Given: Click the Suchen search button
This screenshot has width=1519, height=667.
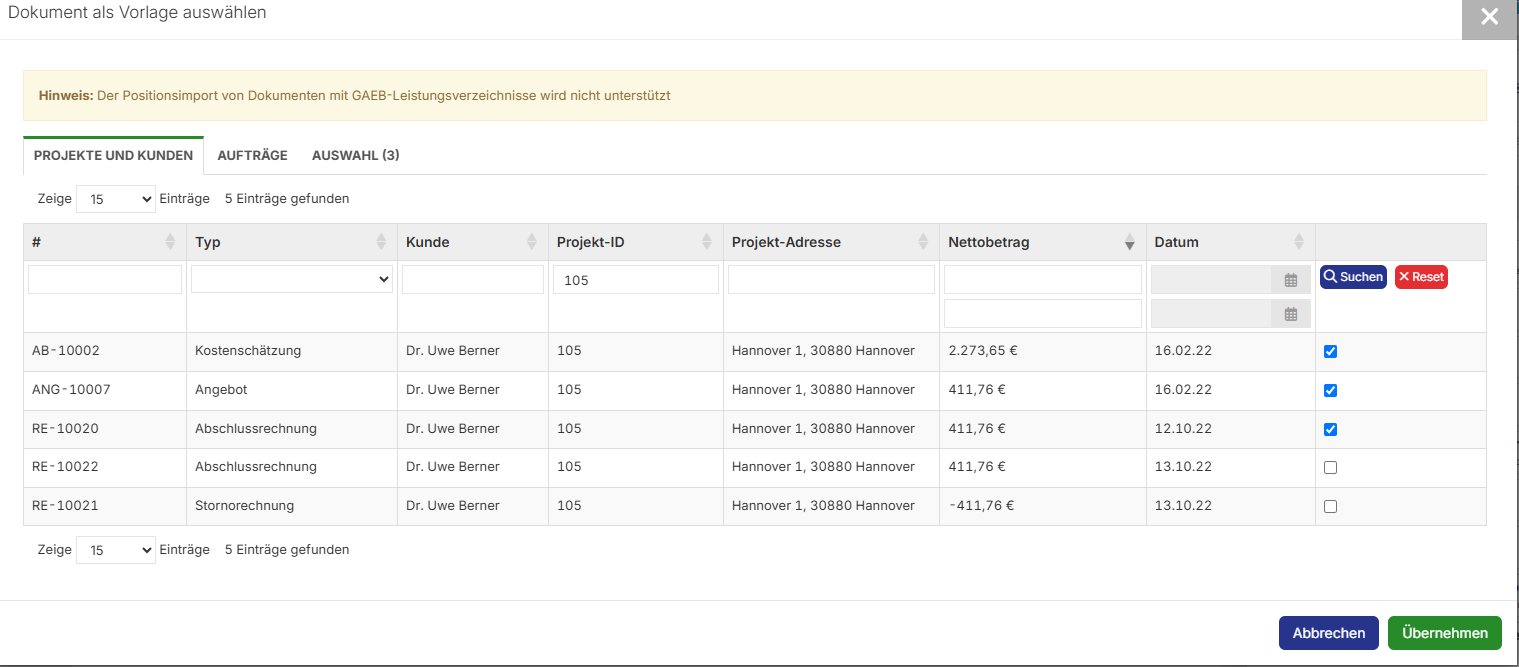Looking at the screenshot, I should [x=1353, y=277].
